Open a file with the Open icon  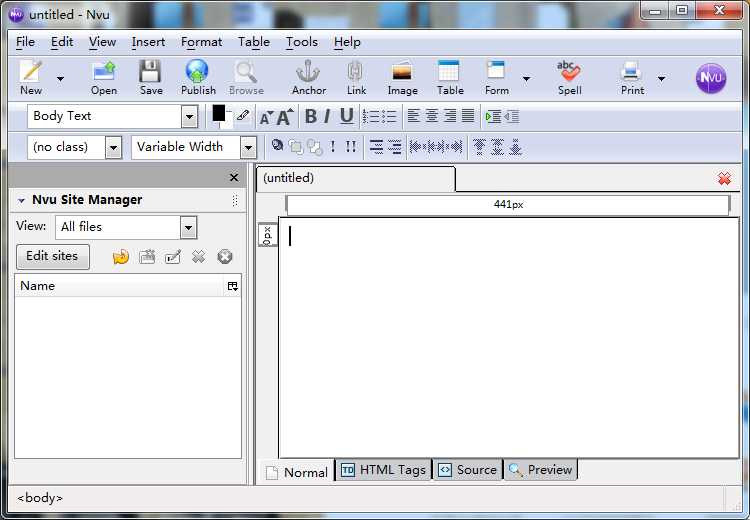(104, 77)
